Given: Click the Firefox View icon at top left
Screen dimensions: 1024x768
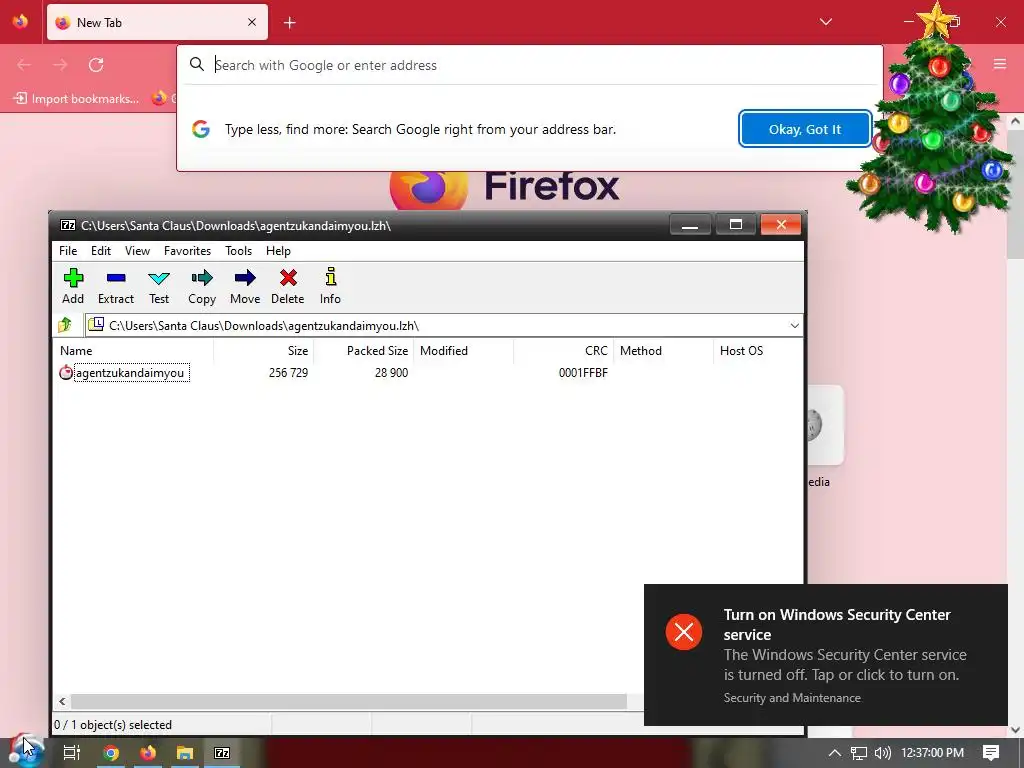Looking at the screenshot, I should tap(20, 22).
